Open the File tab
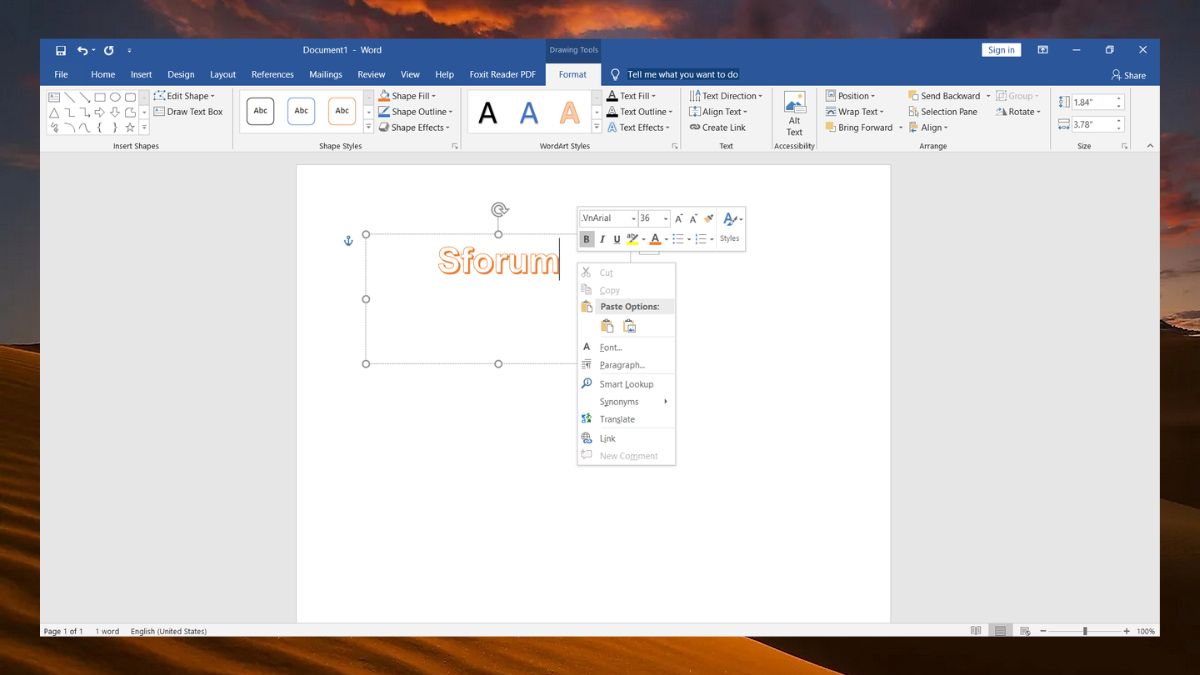This screenshot has width=1200, height=675. (x=61, y=75)
